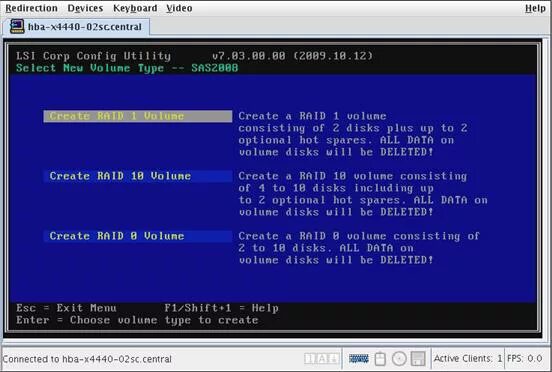This screenshot has height=372, width=552.
Task: Click the keyboard status icon
Action: [x=359, y=359]
